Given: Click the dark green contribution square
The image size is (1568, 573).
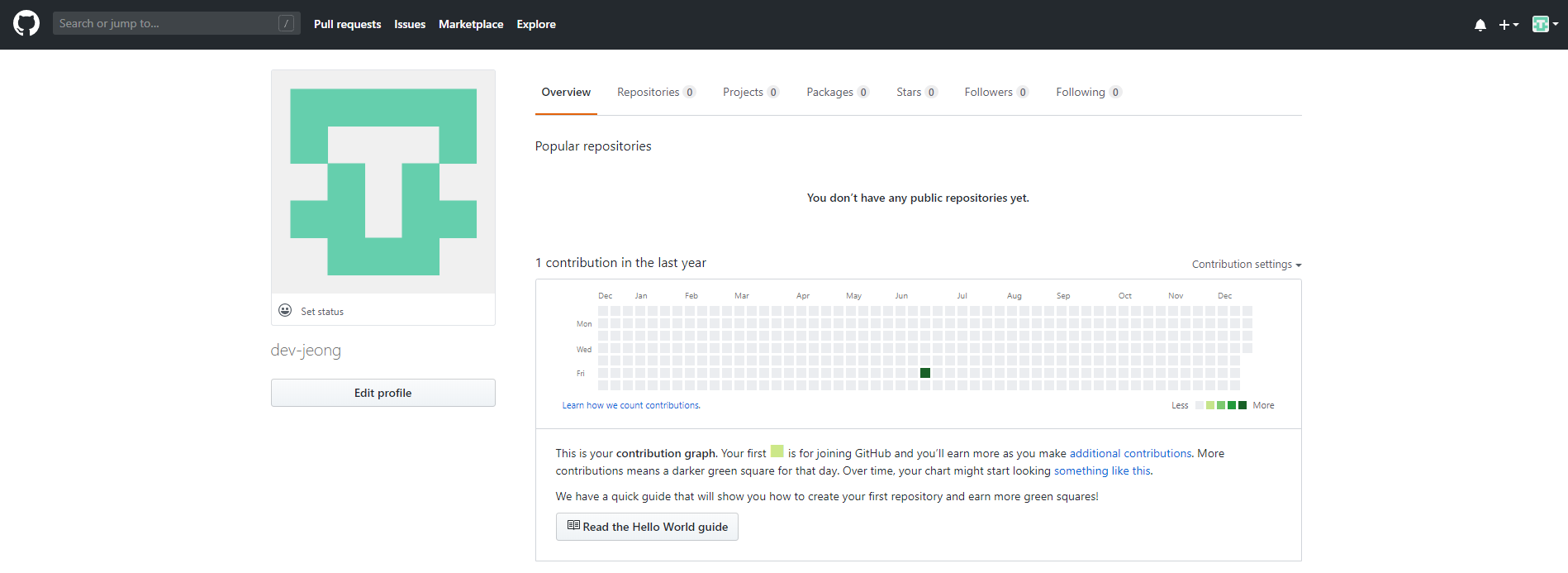Looking at the screenshot, I should pyautogui.click(x=925, y=373).
